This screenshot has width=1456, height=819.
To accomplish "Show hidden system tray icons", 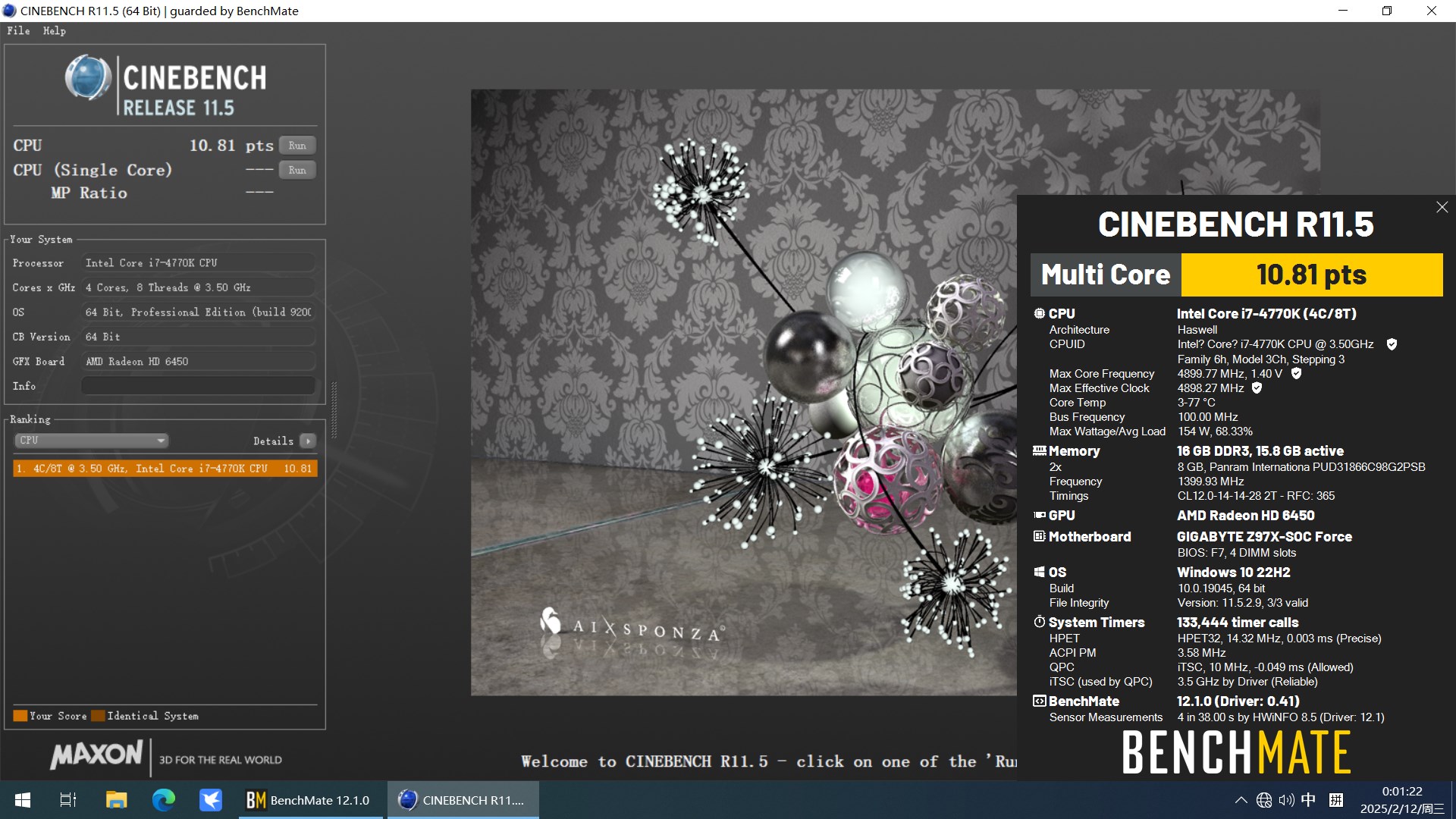I will pyautogui.click(x=1241, y=800).
